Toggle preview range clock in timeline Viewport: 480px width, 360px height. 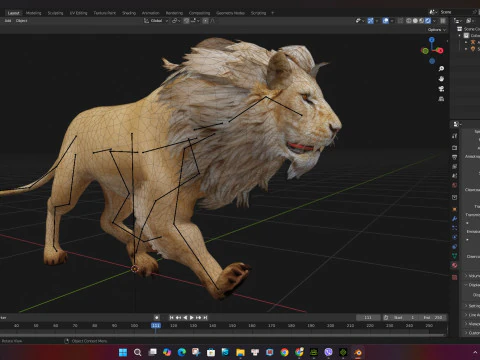[386, 317]
